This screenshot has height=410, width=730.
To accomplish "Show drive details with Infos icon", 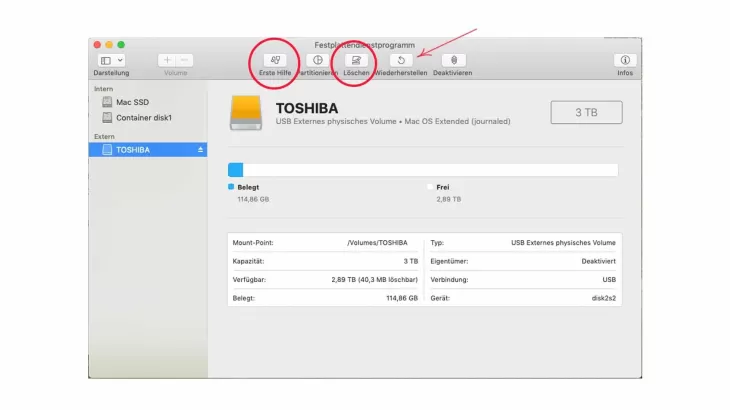I will pos(625,61).
